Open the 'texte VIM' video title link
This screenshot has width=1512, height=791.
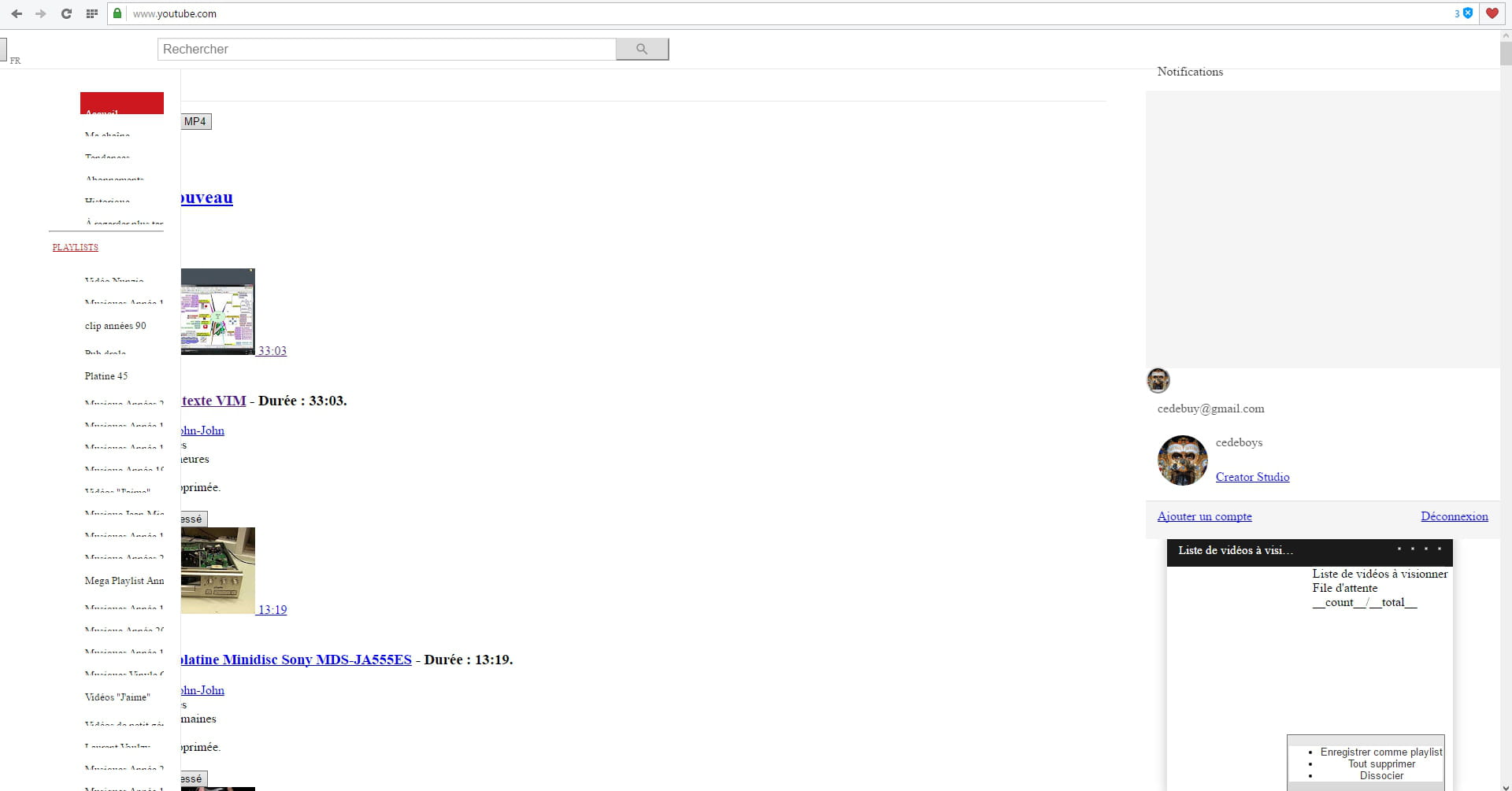point(213,401)
